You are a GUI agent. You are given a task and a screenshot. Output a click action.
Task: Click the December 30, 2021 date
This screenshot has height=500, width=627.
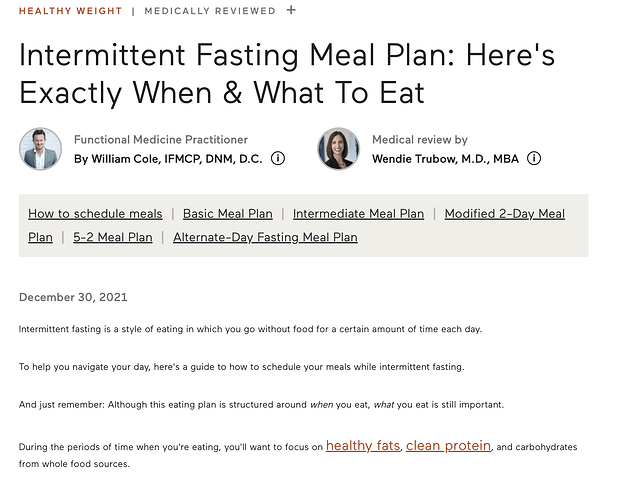pos(73,297)
